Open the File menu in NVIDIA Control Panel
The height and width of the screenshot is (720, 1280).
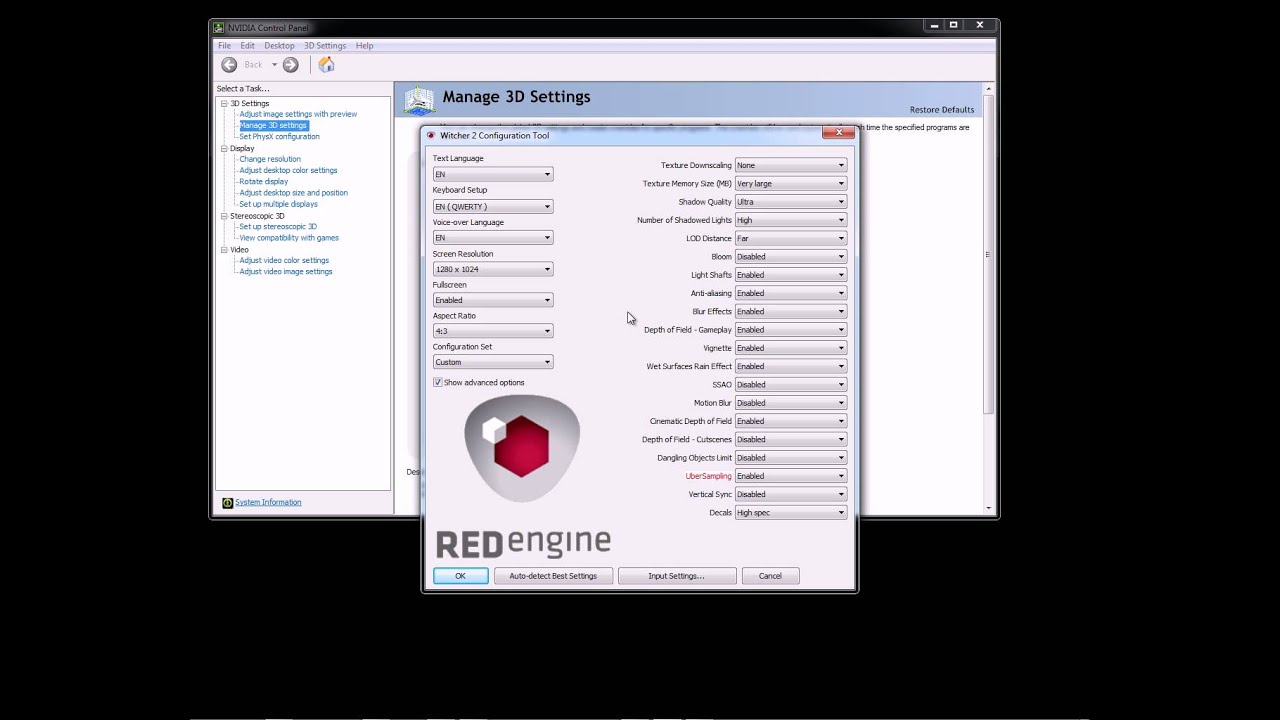coord(225,46)
